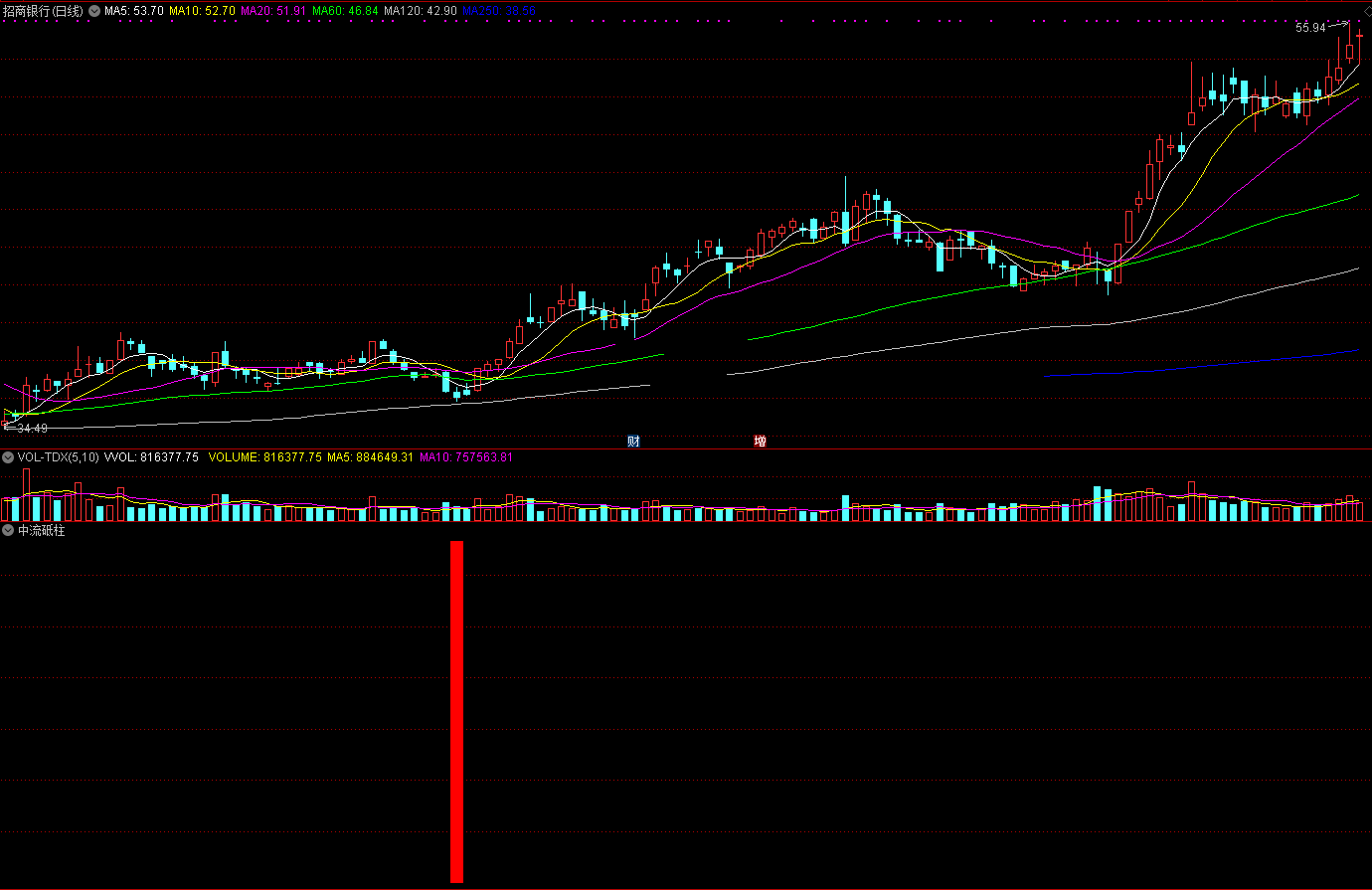
Task: Click the yellow VOLUME: 816377.75 value
Action: [x=265, y=457]
